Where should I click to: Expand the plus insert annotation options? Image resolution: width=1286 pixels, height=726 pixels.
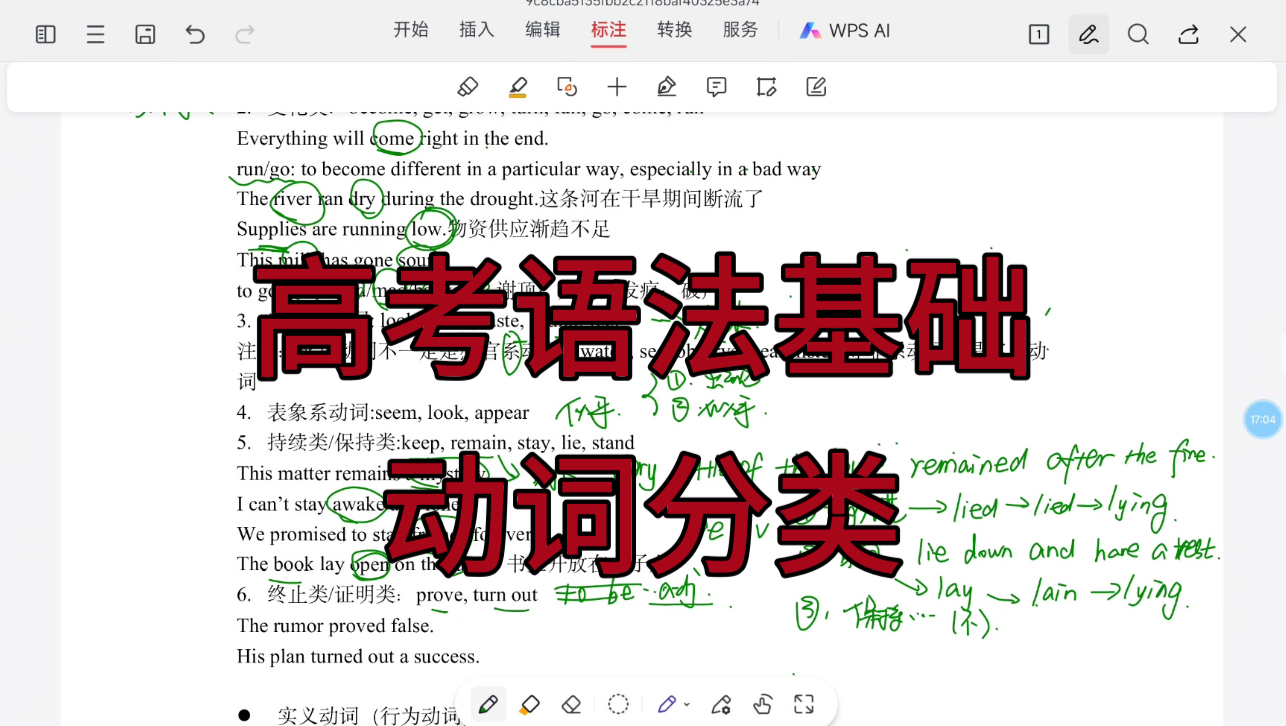coord(617,86)
